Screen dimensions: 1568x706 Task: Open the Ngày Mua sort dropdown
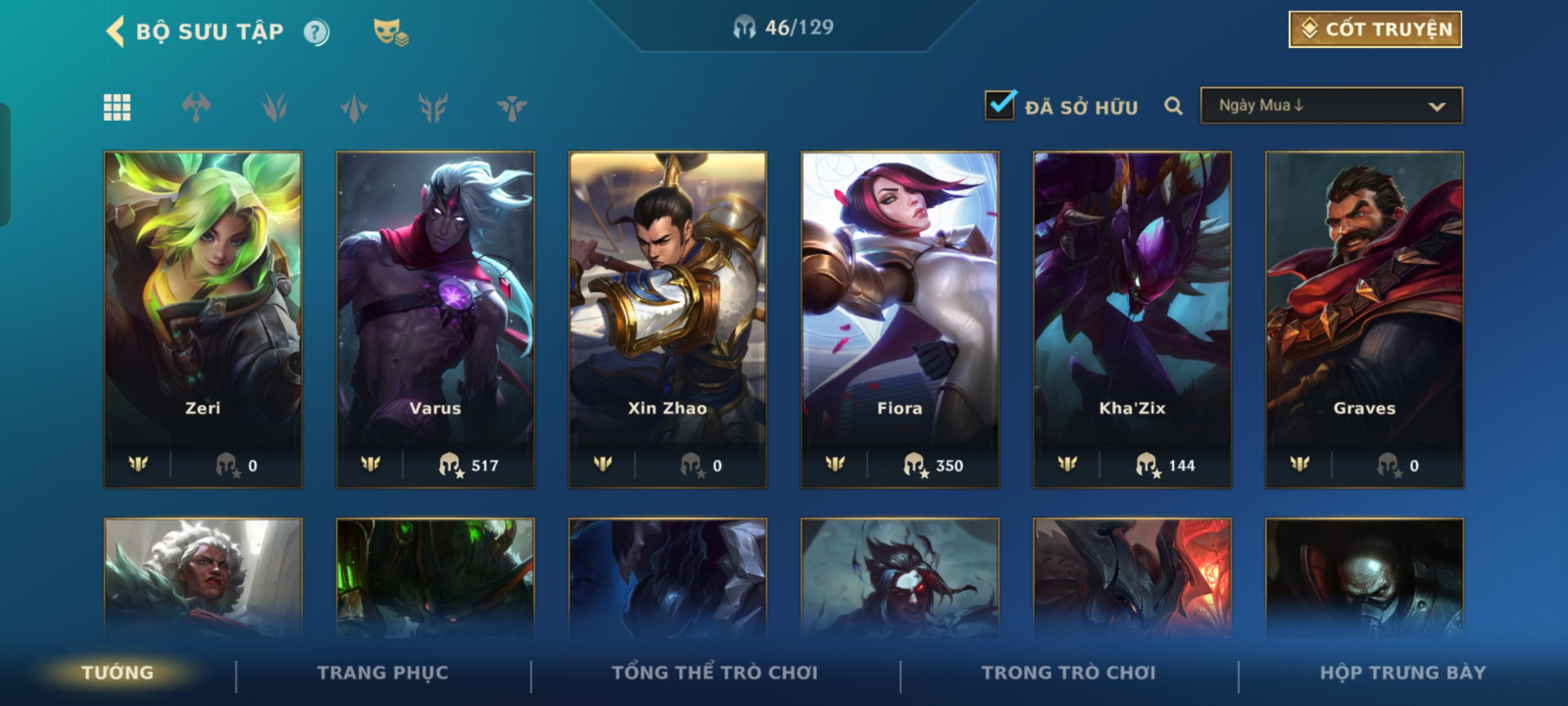pyautogui.click(x=1331, y=105)
